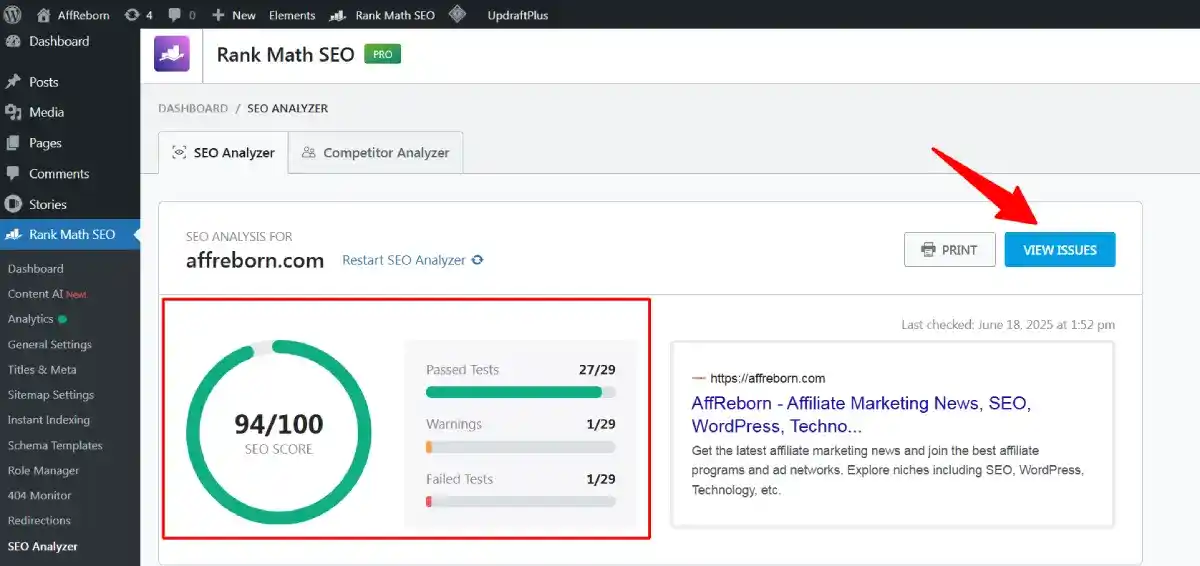Click the Warnings progress bar
This screenshot has height=566, width=1200.
(x=521, y=447)
